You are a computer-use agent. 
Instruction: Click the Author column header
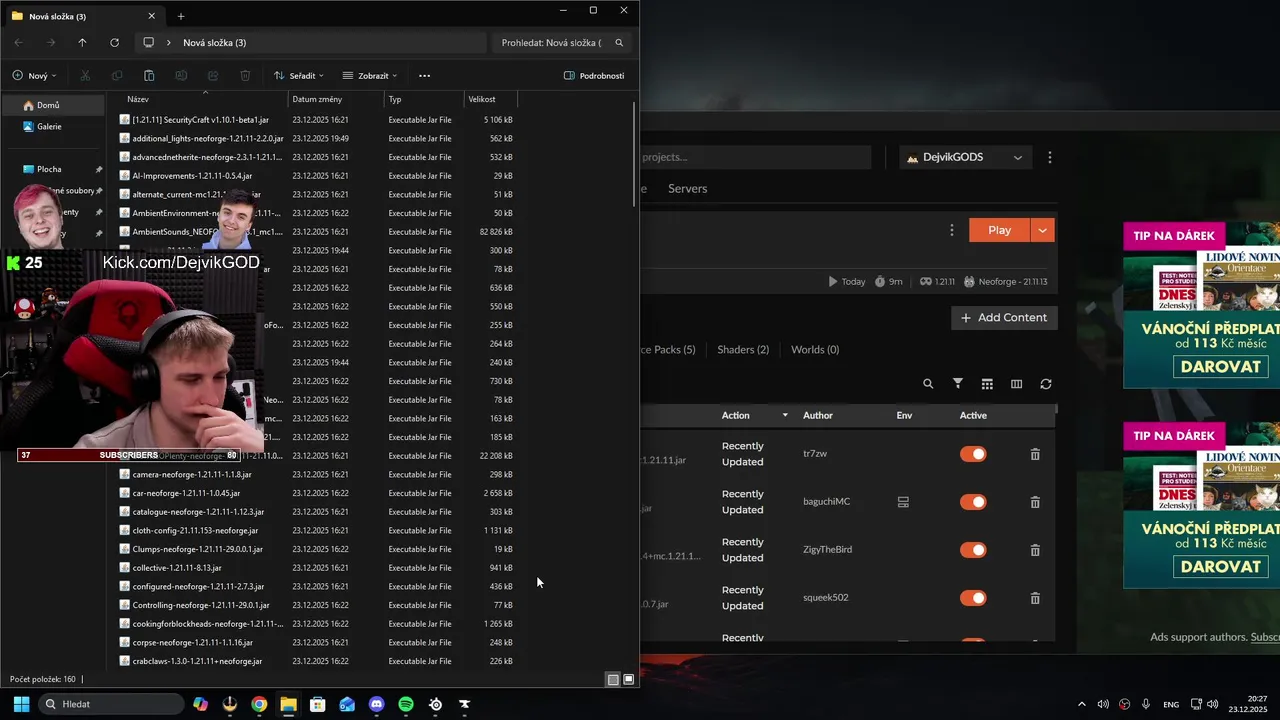[817, 415]
